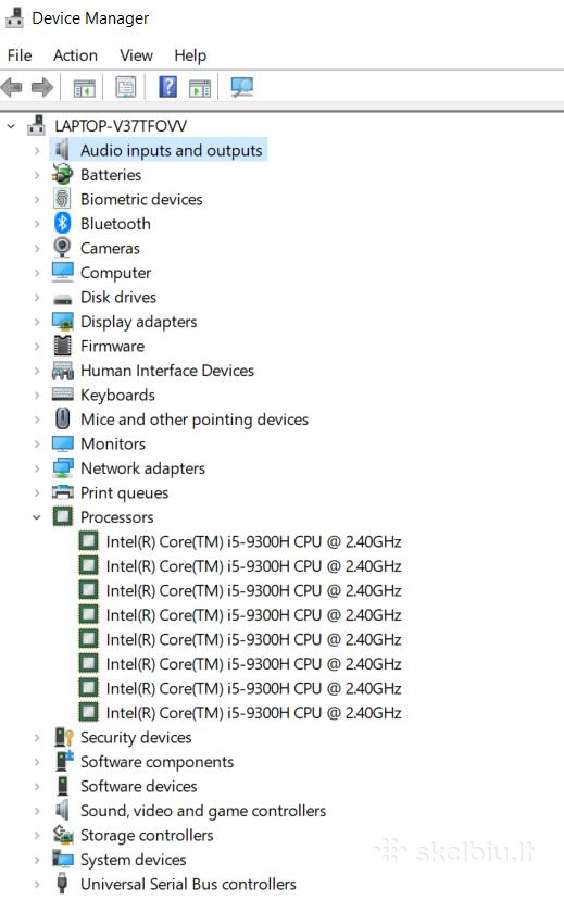Expand the Display adapters category
This screenshot has height=900, width=564.
37,321
